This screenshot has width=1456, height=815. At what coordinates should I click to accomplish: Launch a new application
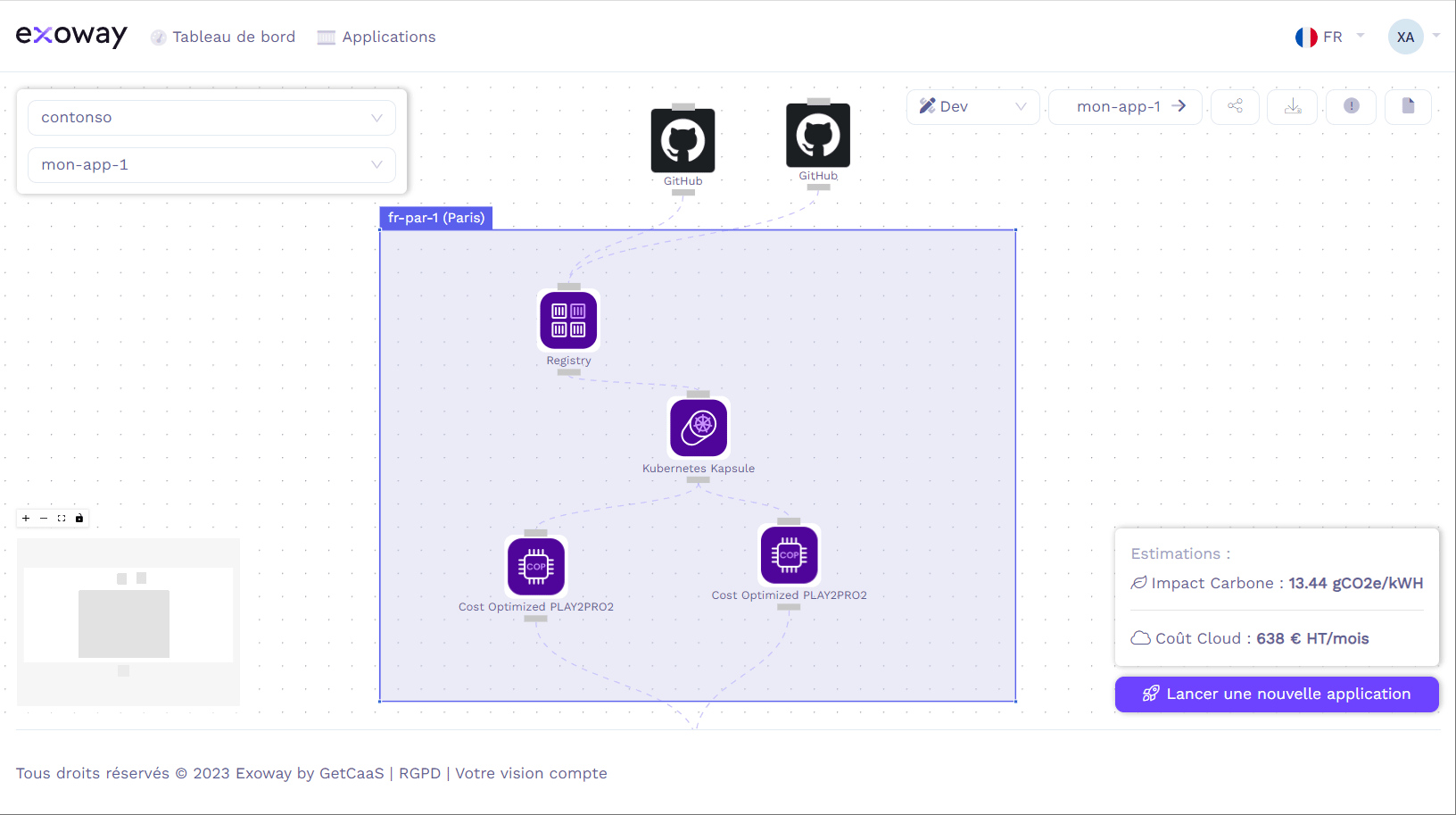(x=1276, y=694)
